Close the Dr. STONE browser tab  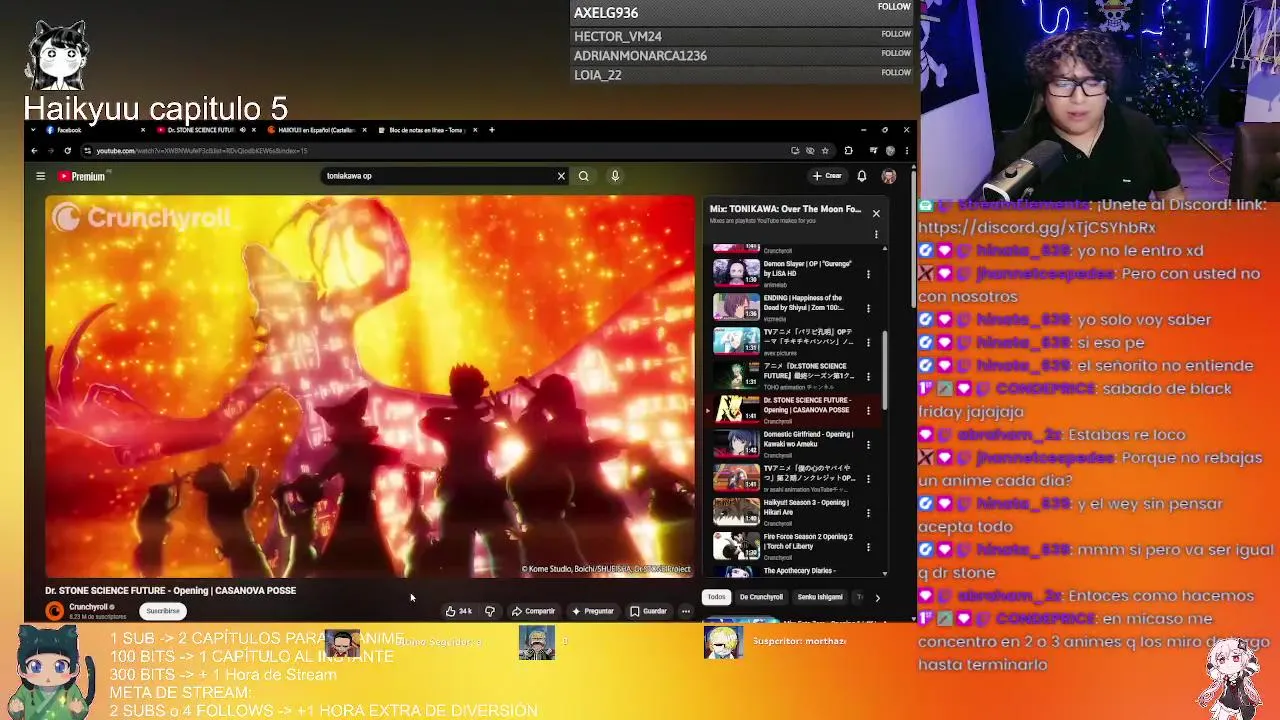pos(253,130)
